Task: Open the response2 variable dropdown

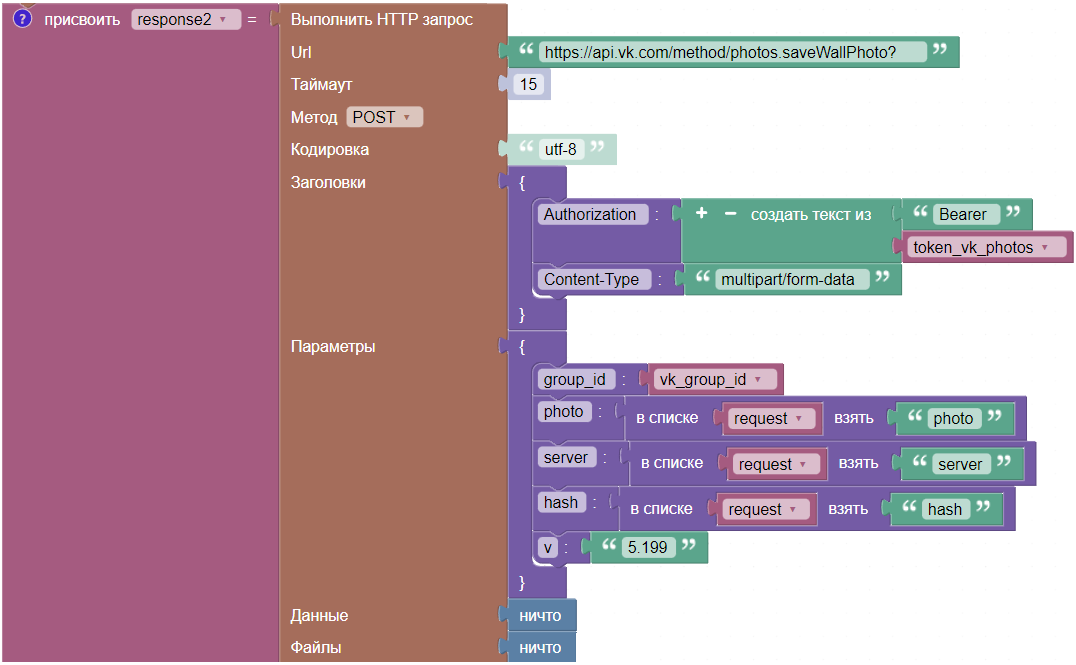Action: click(x=186, y=20)
